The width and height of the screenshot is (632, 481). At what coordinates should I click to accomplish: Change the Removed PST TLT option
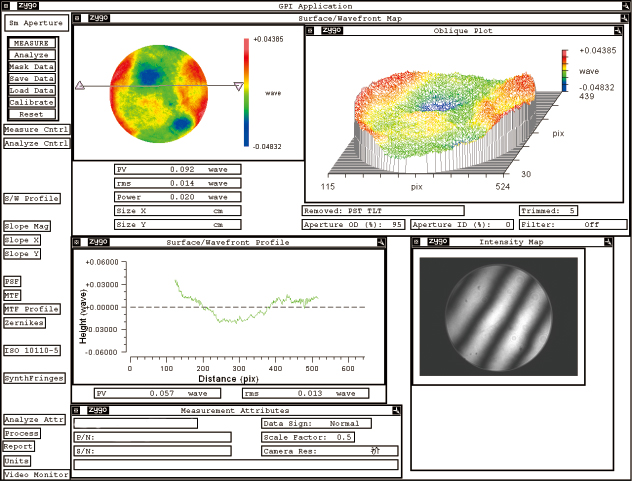tap(382, 211)
